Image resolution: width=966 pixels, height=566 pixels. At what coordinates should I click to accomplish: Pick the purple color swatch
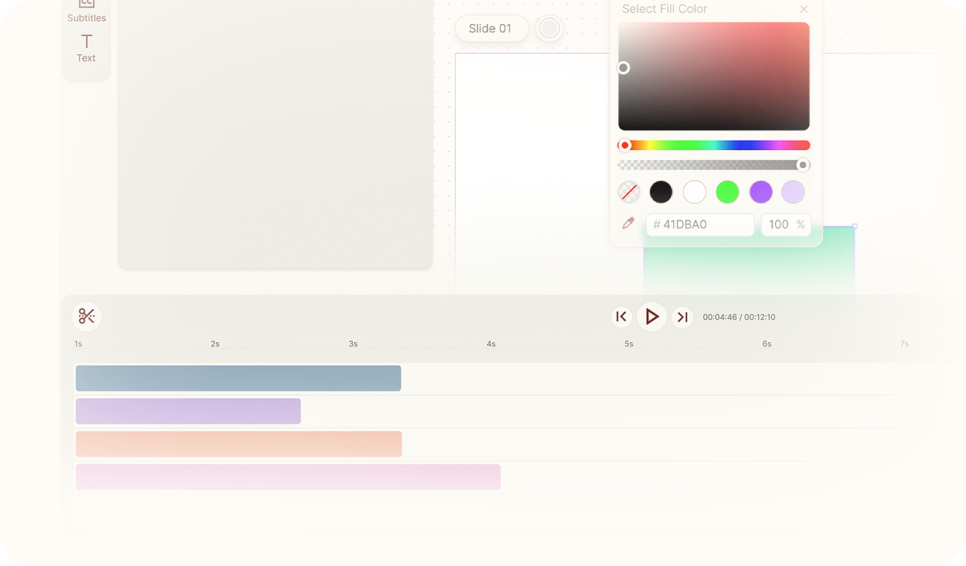click(761, 192)
